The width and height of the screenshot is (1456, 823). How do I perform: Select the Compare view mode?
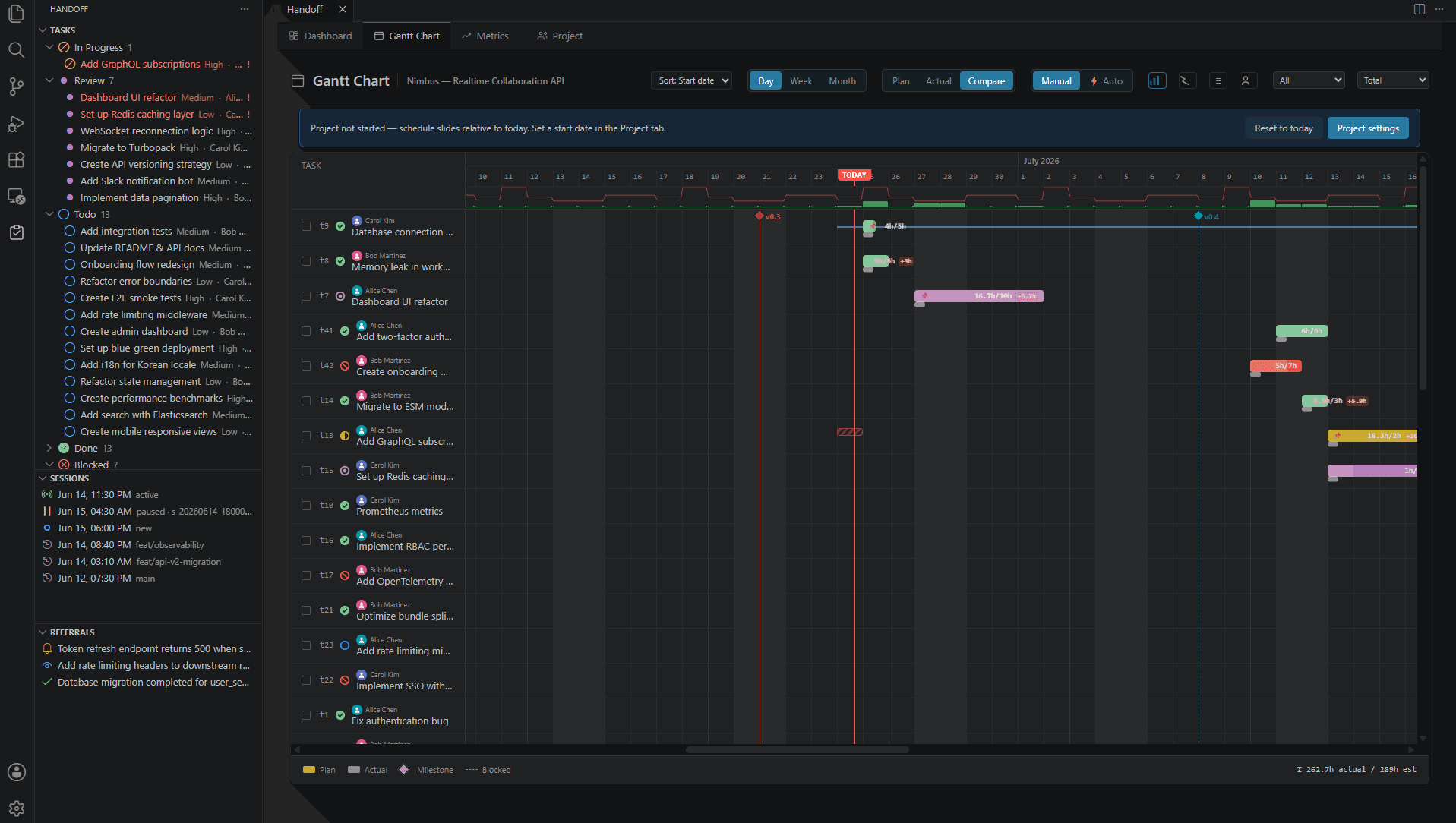coord(986,80)
